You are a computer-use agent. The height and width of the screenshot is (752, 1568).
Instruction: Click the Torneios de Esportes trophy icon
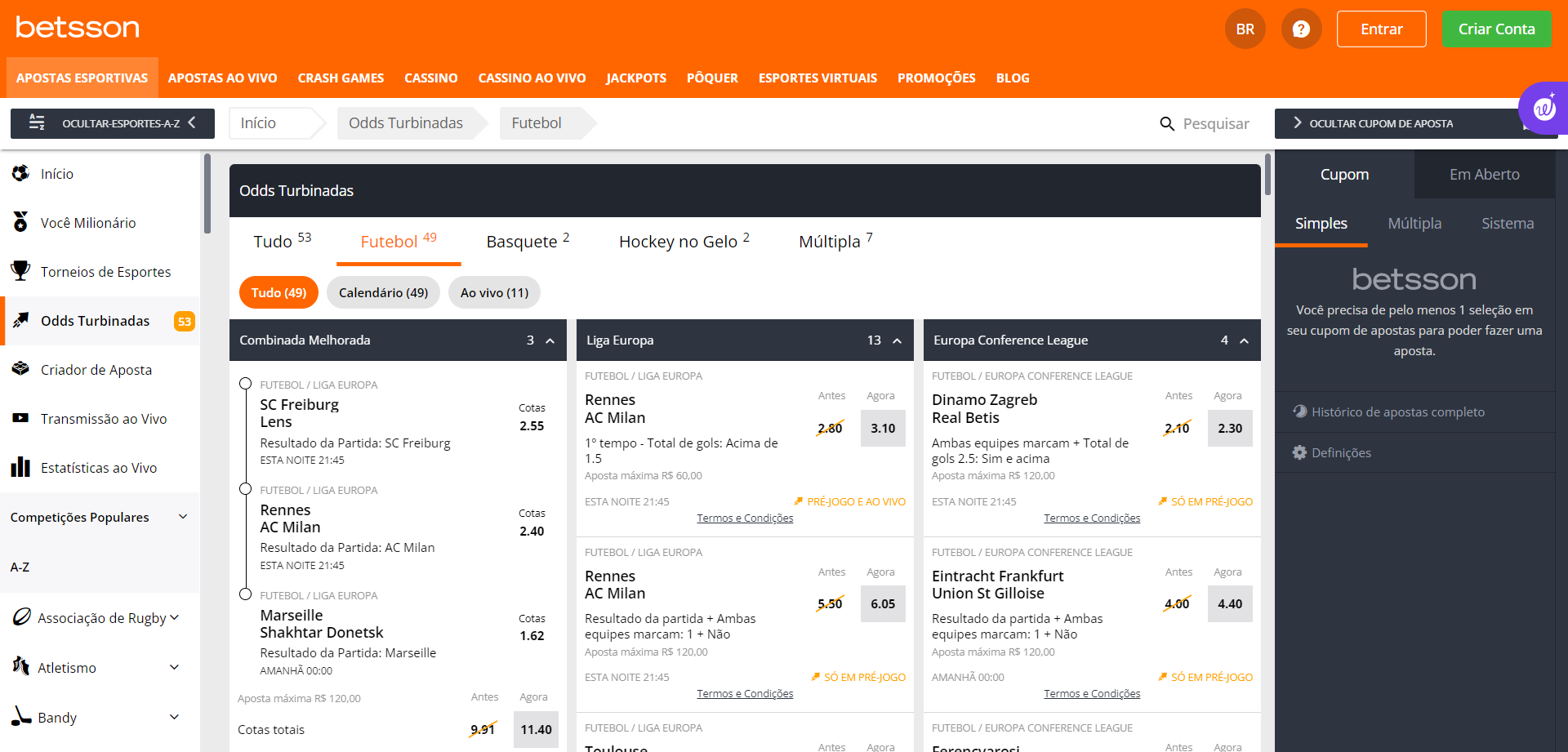pos(21,270)
